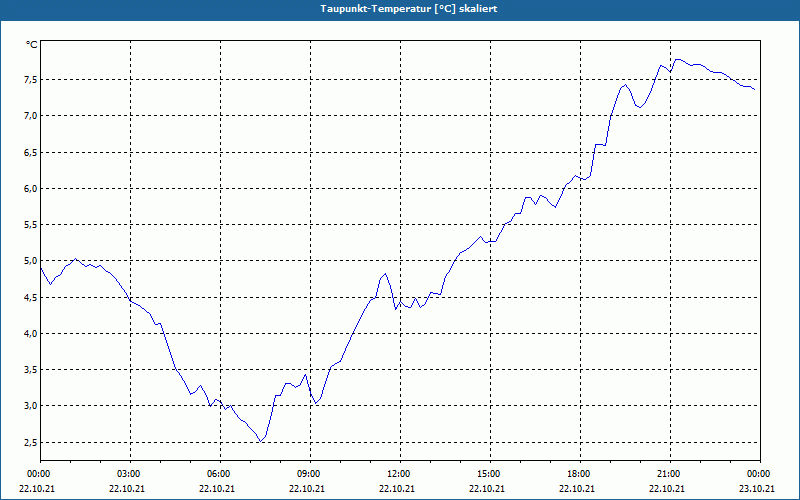
Task: Click the 23.10.21 date label
Action: (x=757, y=488)
